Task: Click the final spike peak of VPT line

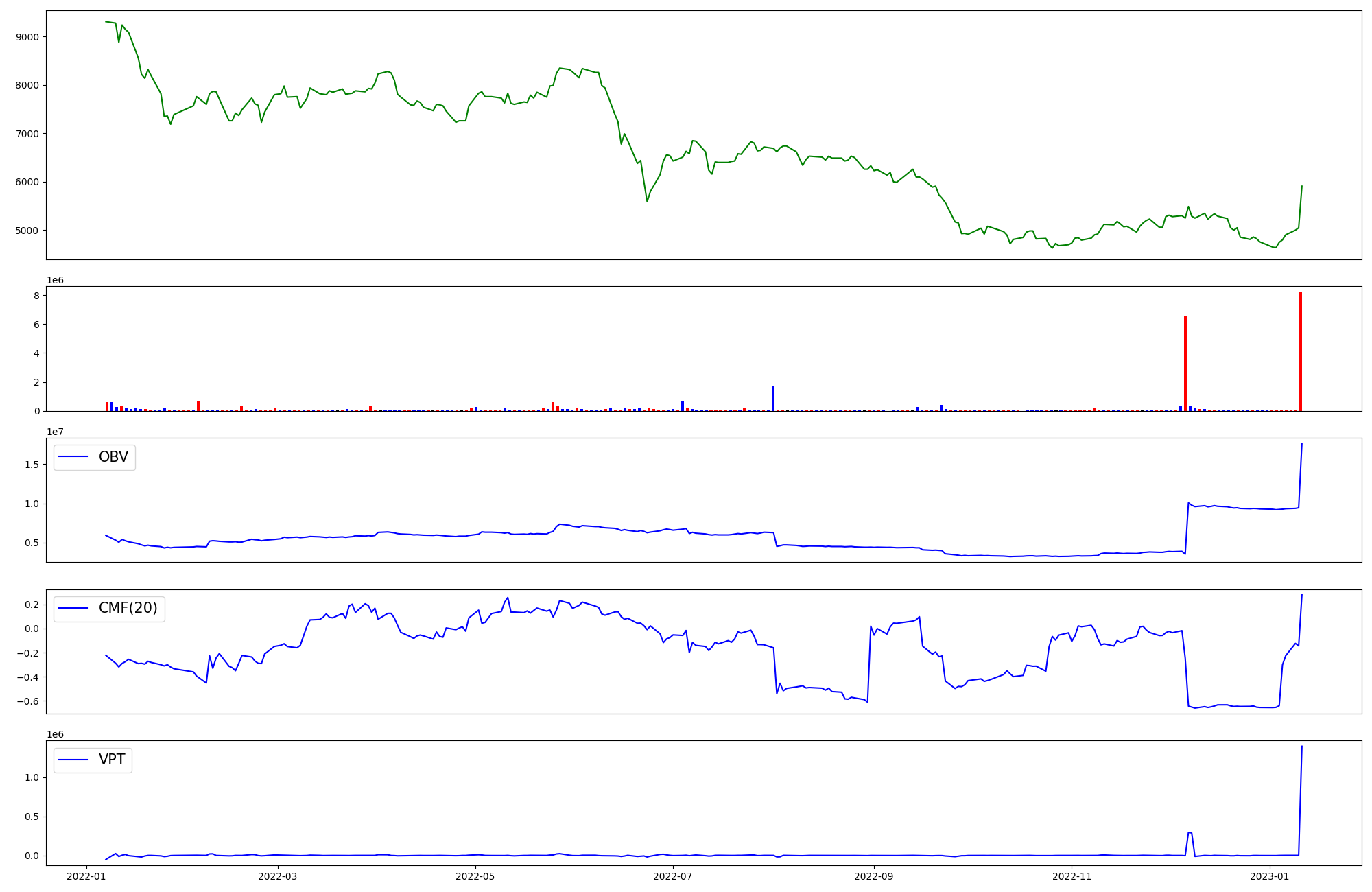Action: pyautogui.click(x=1301, y=747)
